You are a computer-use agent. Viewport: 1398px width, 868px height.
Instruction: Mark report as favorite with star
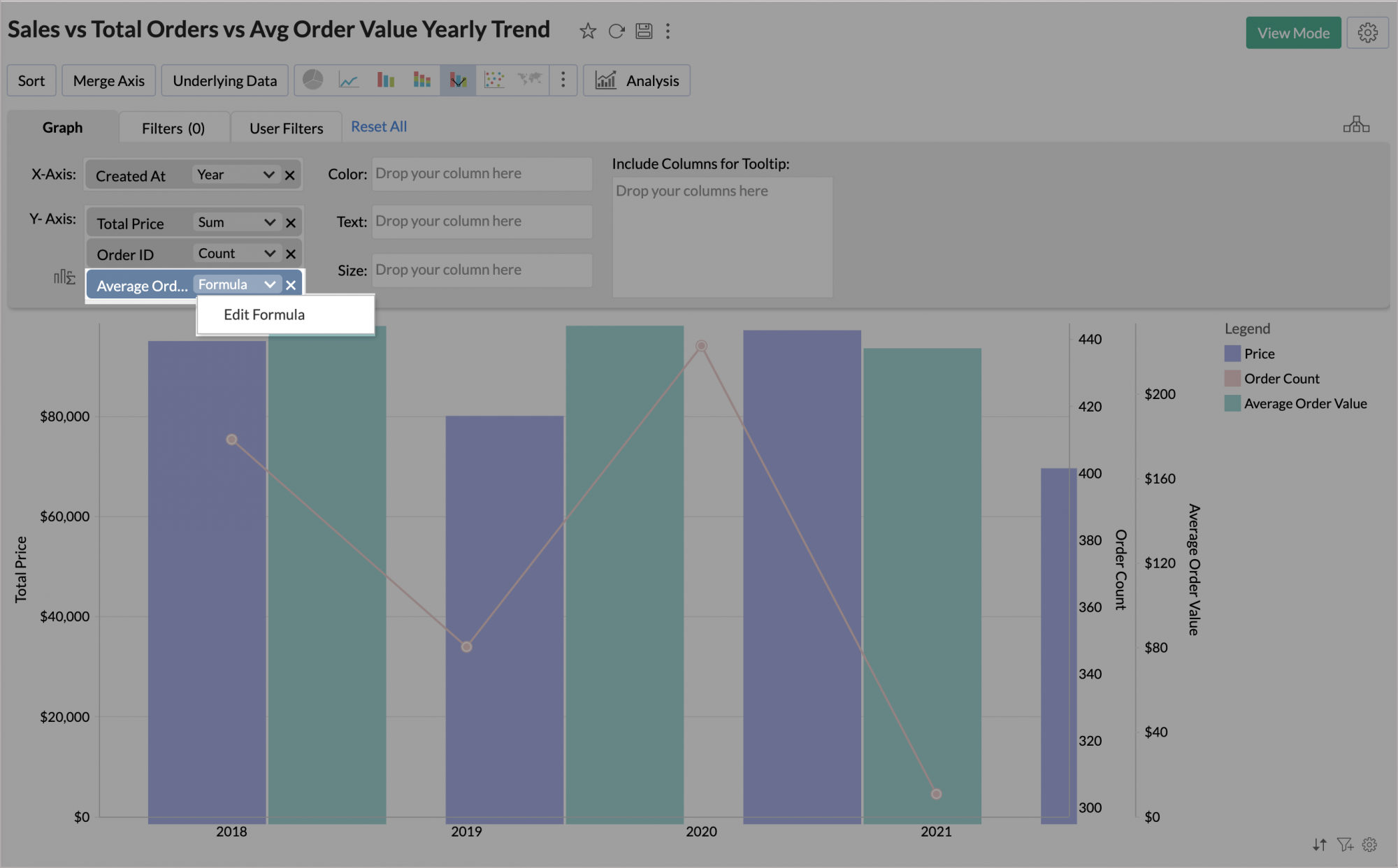[x=587, y=31]
